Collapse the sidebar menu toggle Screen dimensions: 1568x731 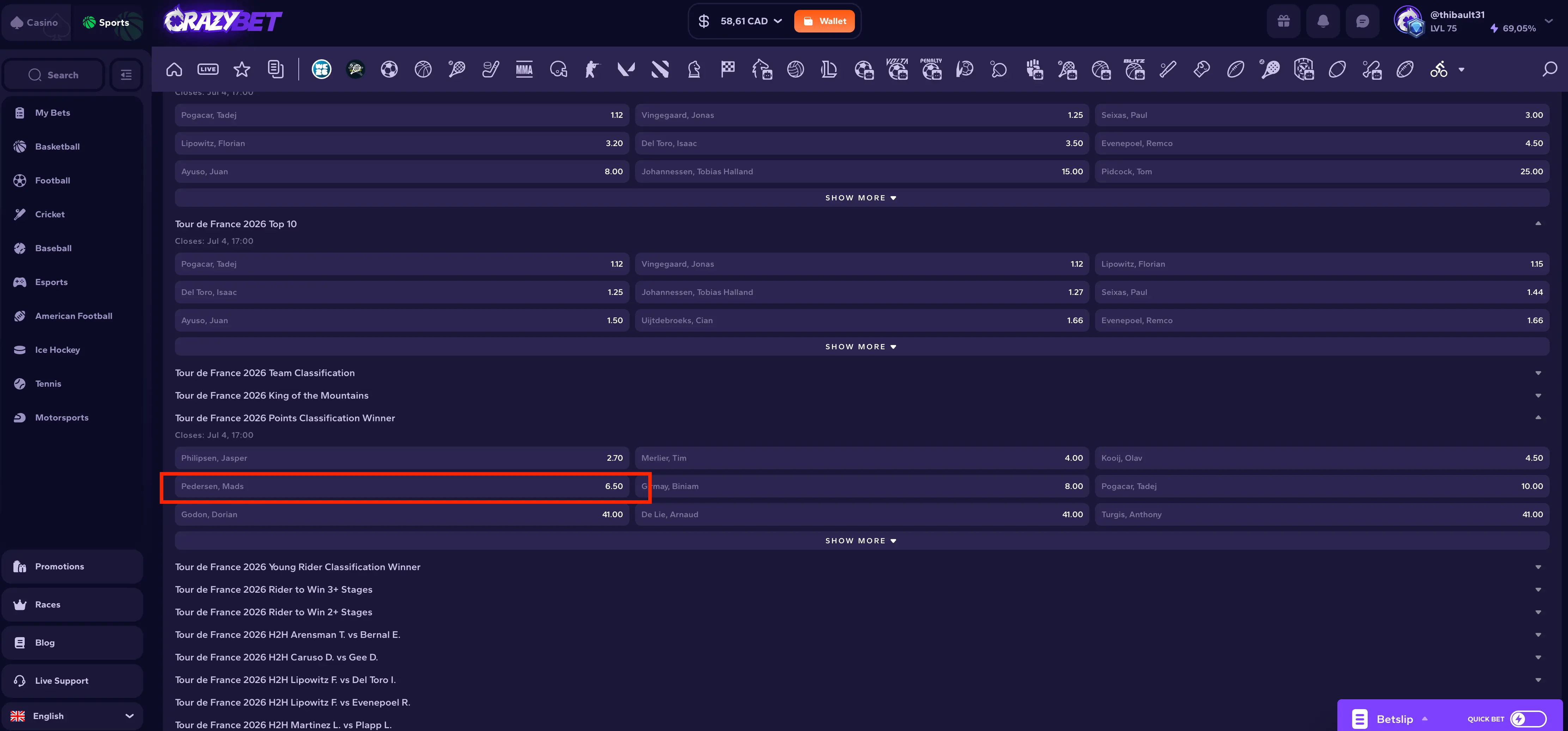coord(126,75)
